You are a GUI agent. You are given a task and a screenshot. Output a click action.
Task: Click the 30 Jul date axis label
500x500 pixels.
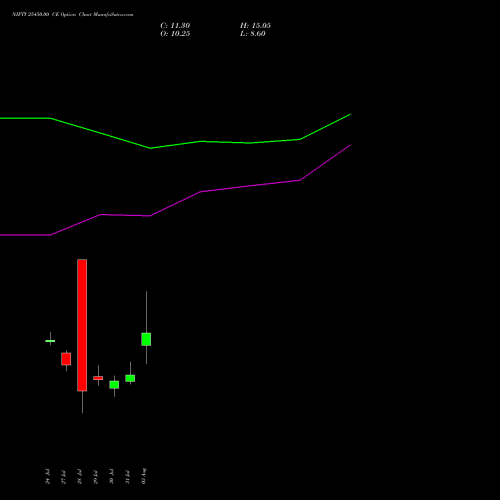[111, 476]
